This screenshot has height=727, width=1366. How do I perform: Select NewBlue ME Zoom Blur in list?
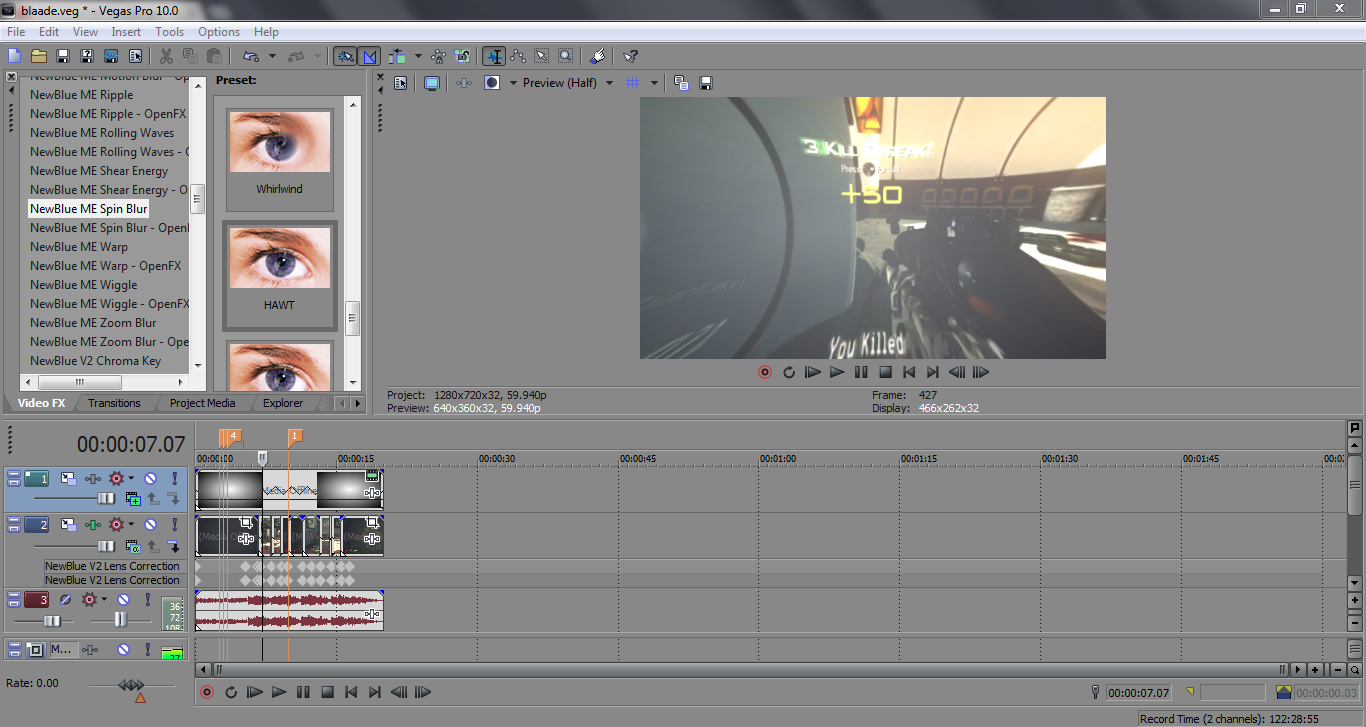pos(93,323)
